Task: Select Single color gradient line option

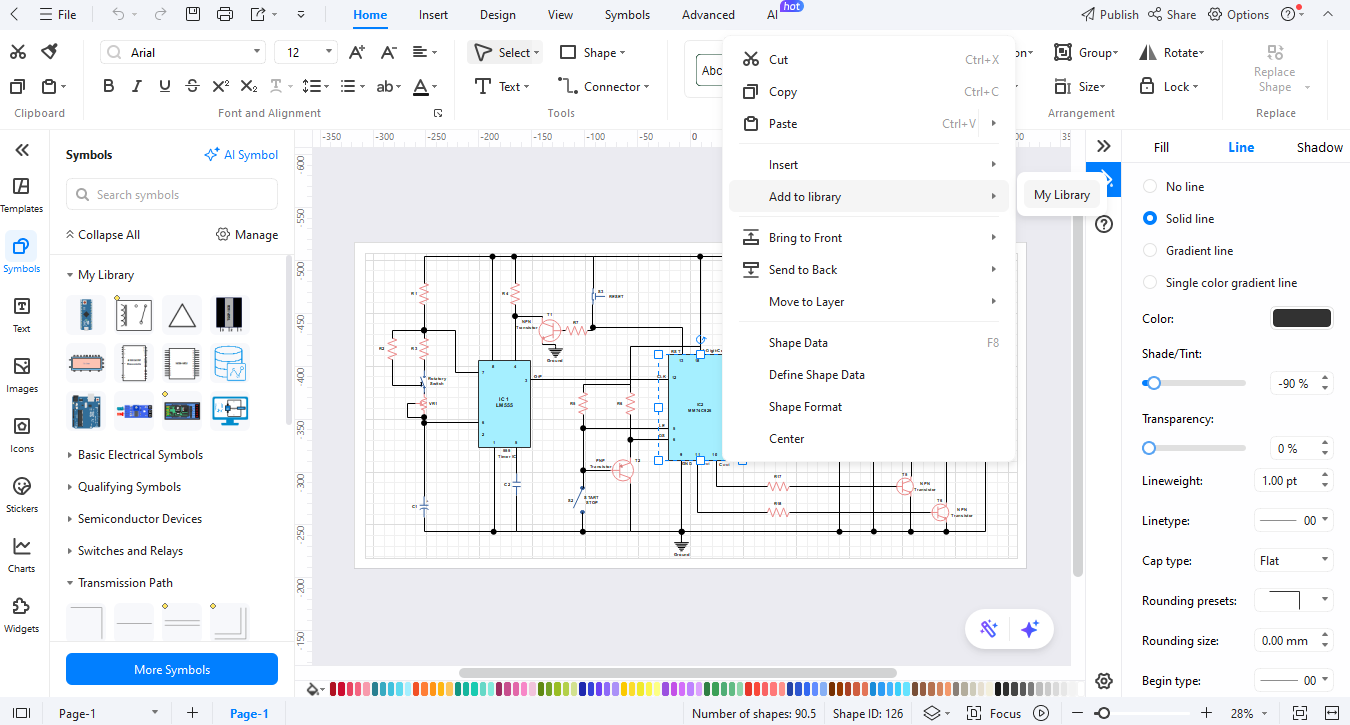Action: pos(1150,283)
